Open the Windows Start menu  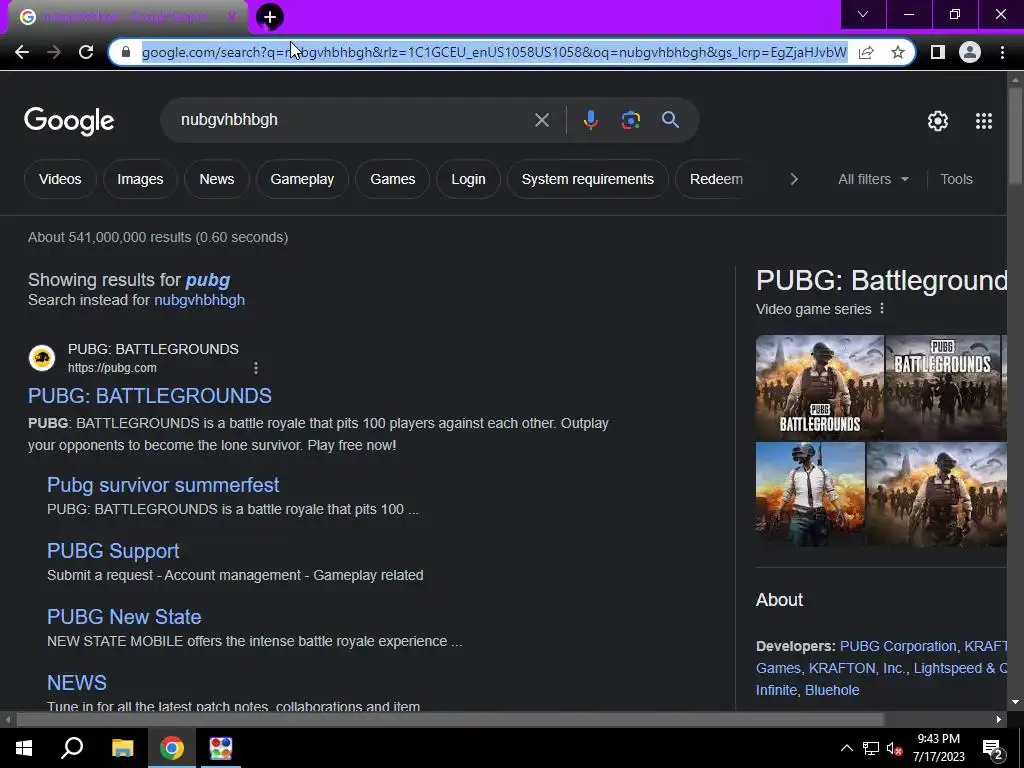[24, 748]
